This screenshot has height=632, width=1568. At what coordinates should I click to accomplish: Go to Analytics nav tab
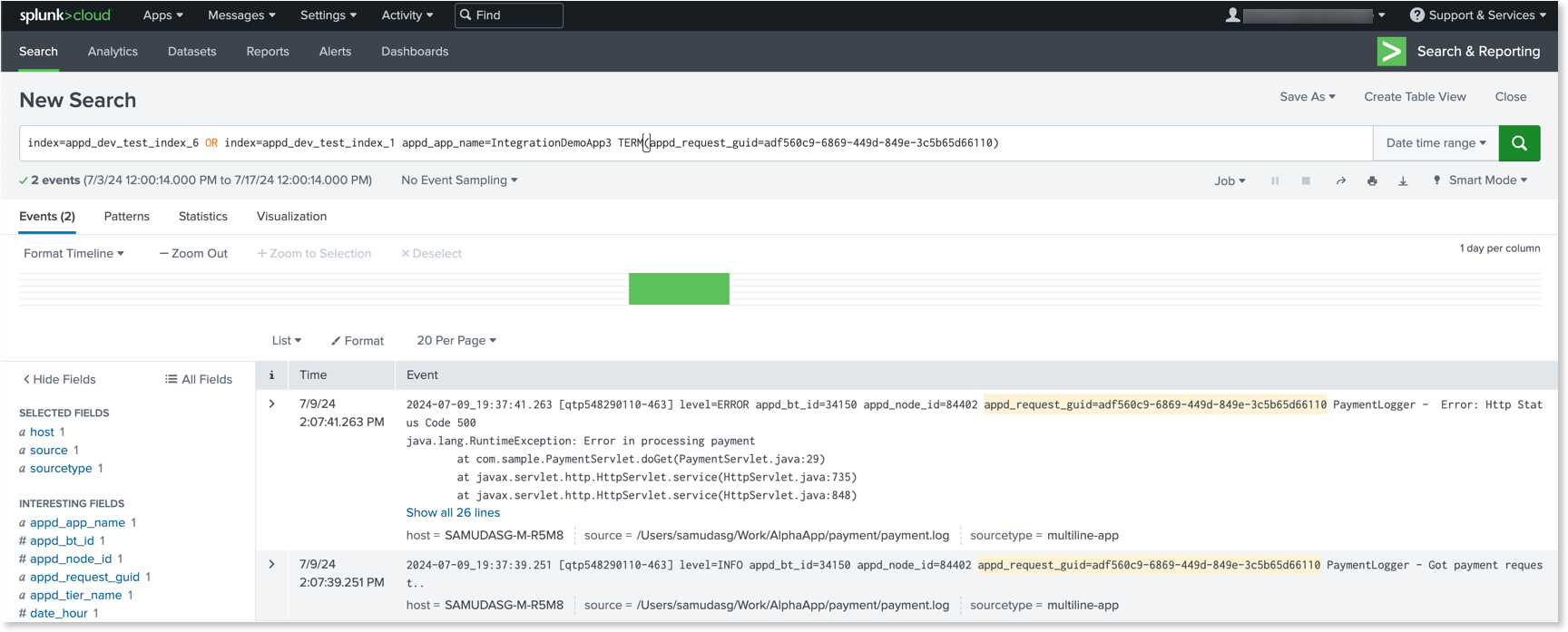click(113, 52)
